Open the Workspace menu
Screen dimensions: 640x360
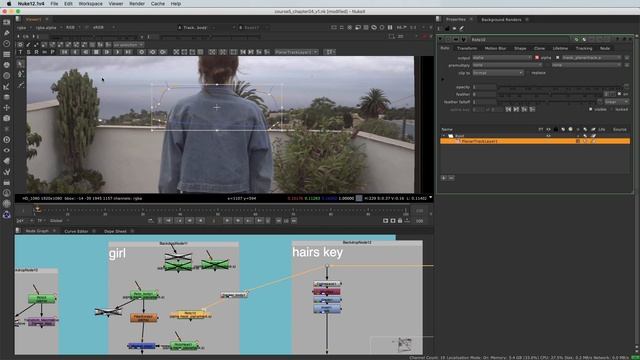pos(90,4)
